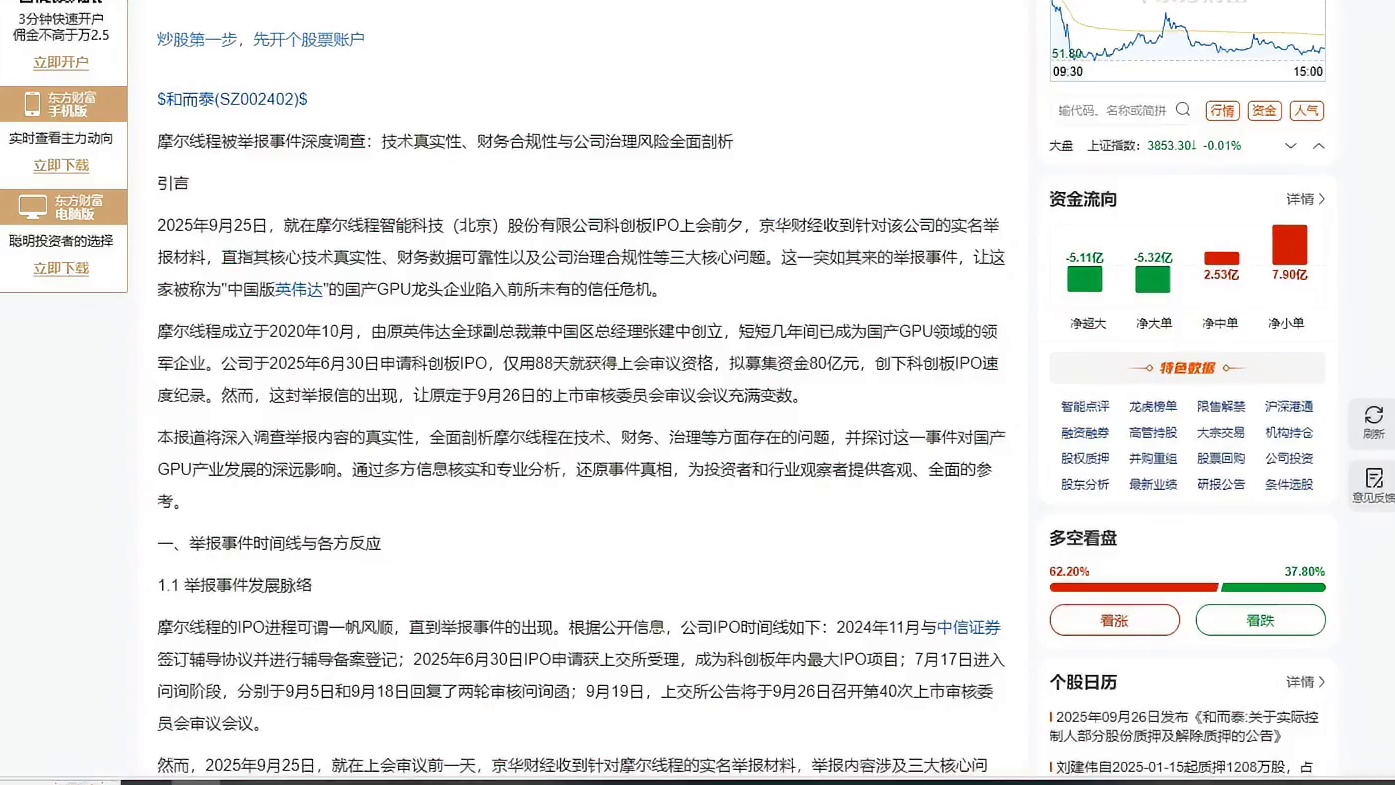This screenshot has width=1395, height=785.
Task: Open 龙虎榜单 data page
Action: tap(1153, 407)
